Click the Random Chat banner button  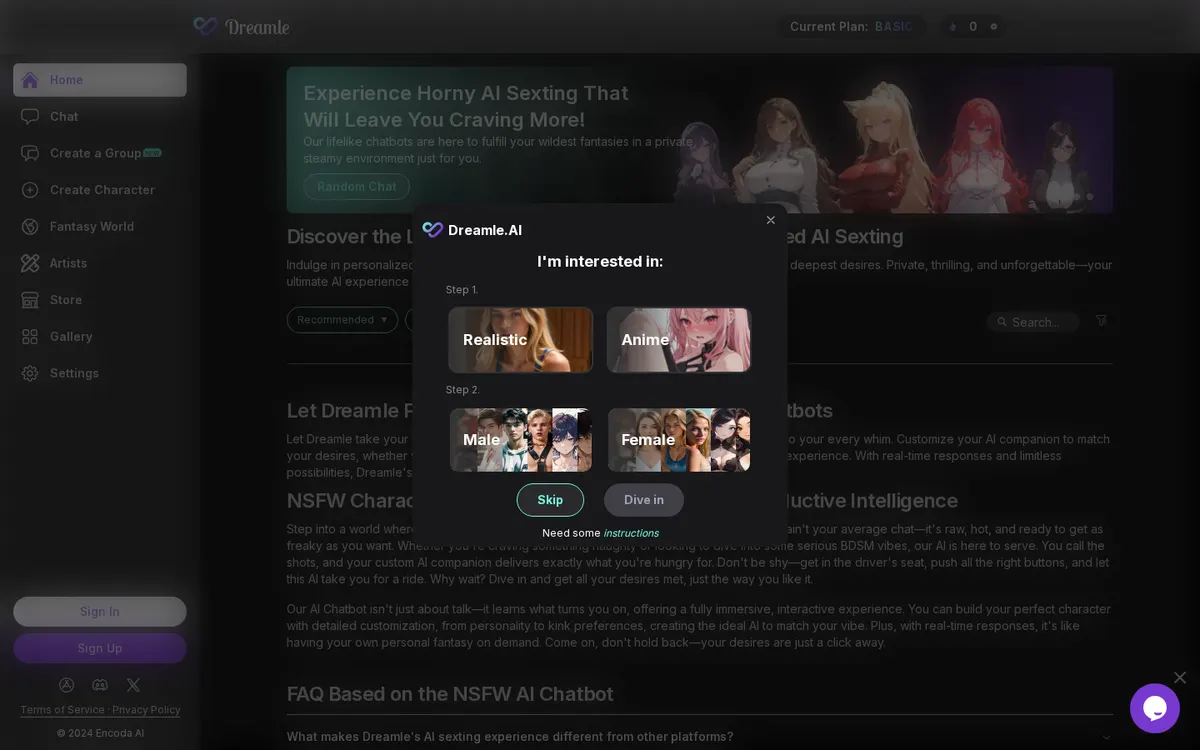357,187
